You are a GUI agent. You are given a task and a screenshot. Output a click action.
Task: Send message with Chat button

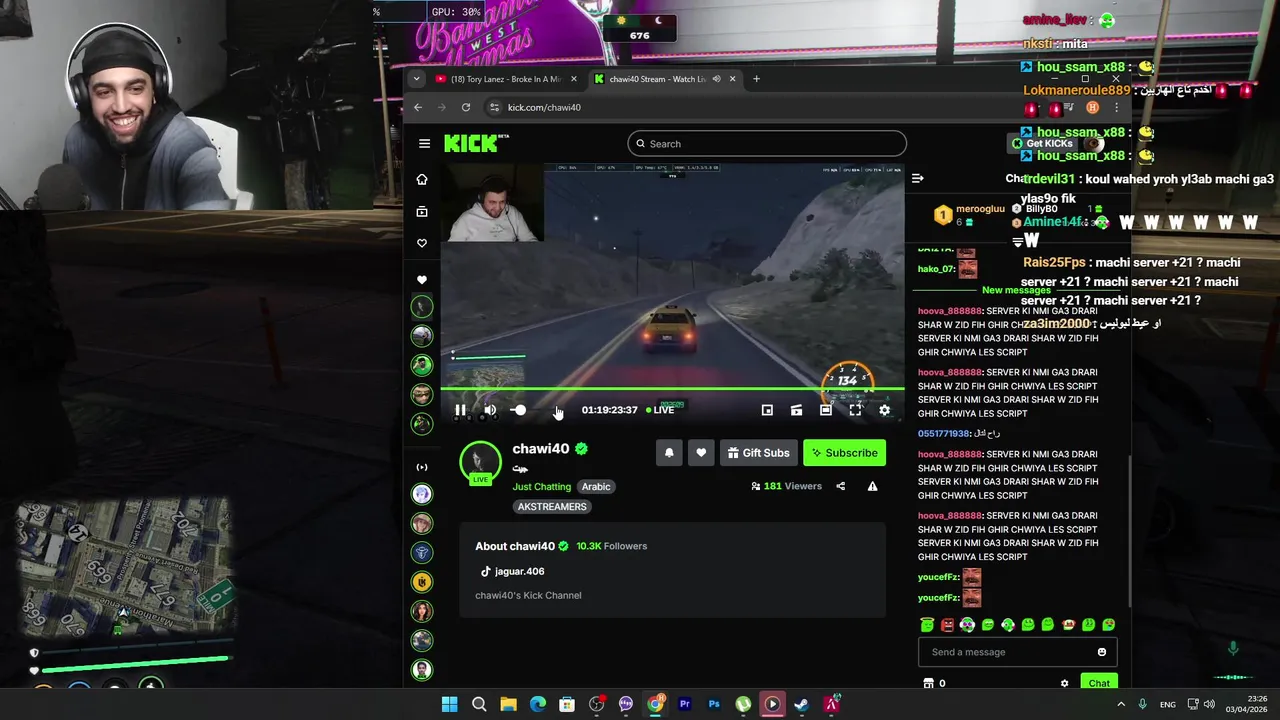point(1099,683)
